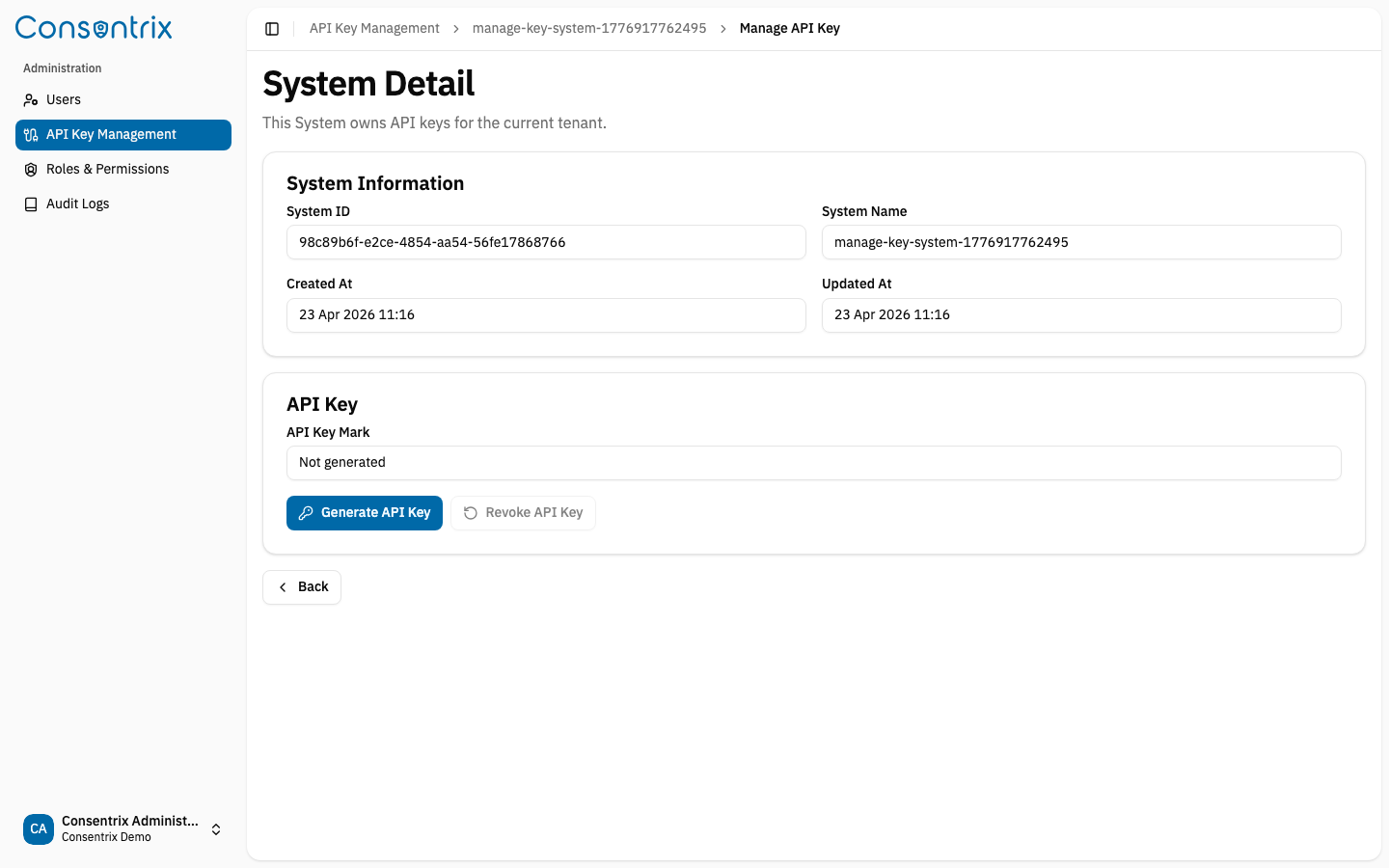Select API Key Management menu item
This screenshot has width=1389, height=868.
click(123, 135)
